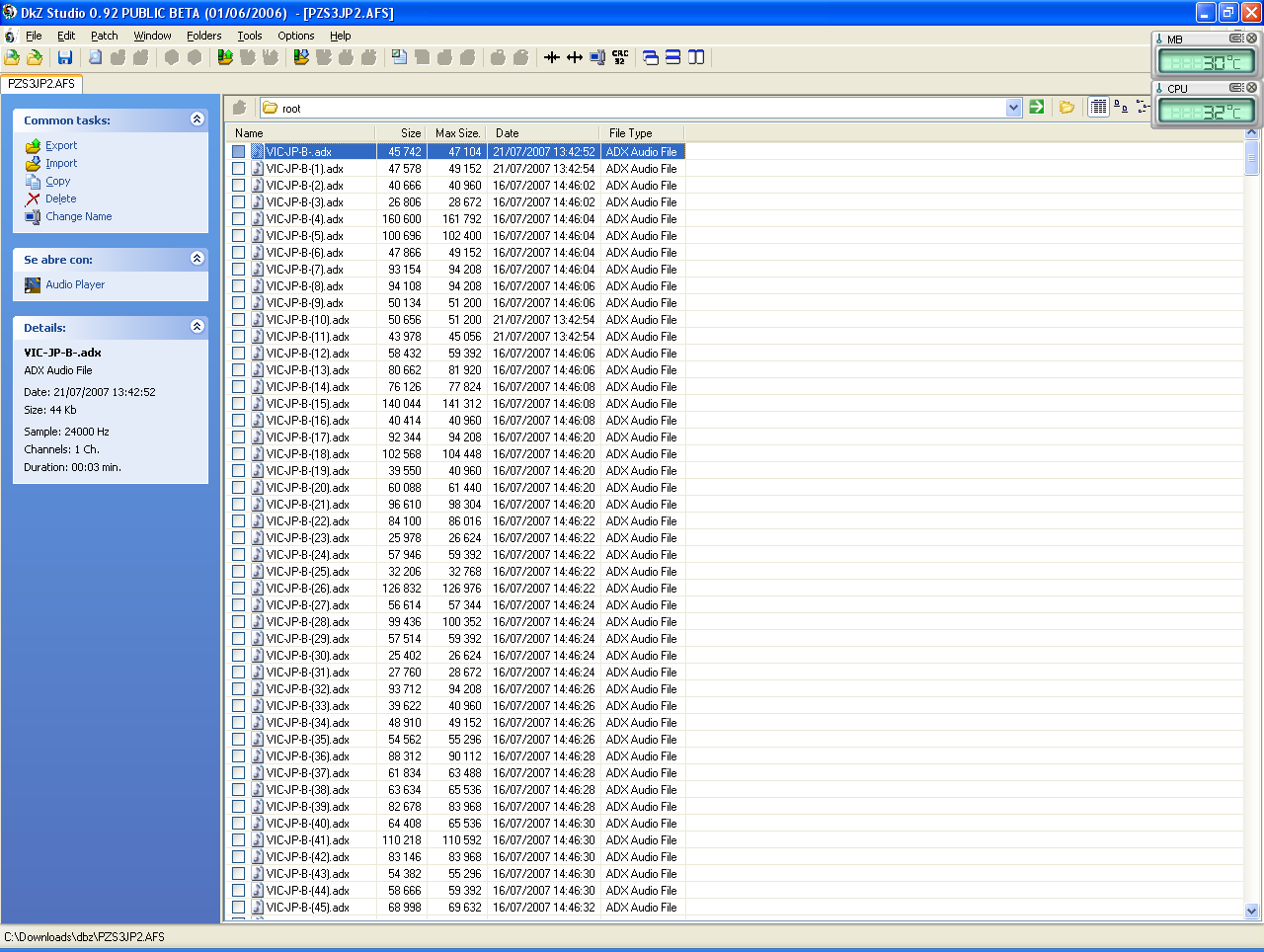Close the MB temperature gadget
This screenshot has height=952, width=1264.
pyautogui.click(x=1252, y=38)
